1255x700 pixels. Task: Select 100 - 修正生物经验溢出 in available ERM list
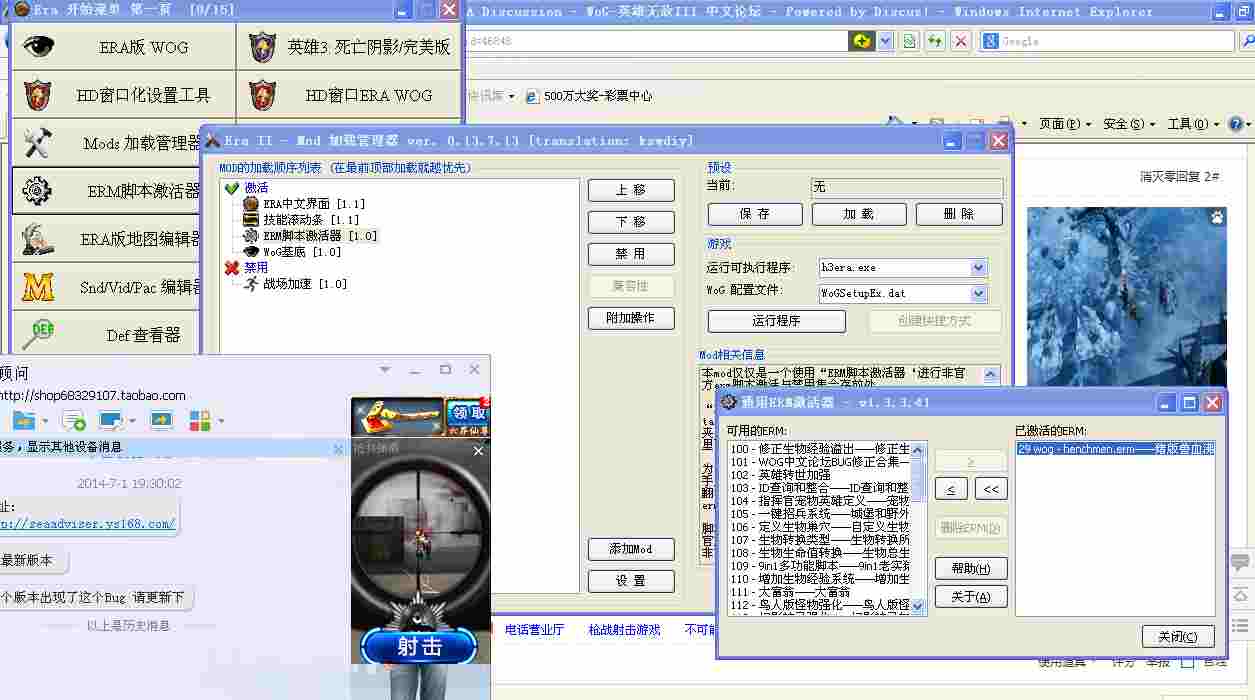820,450
